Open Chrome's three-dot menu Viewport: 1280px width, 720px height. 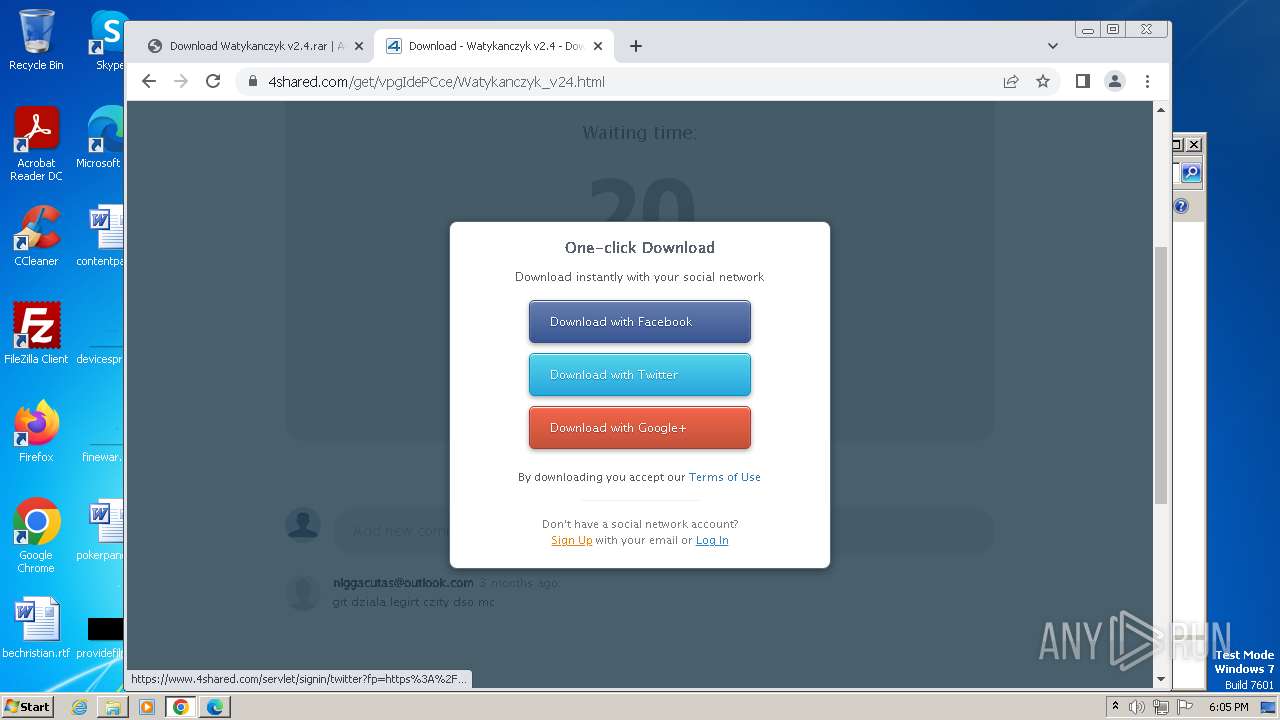(1147, 81)
